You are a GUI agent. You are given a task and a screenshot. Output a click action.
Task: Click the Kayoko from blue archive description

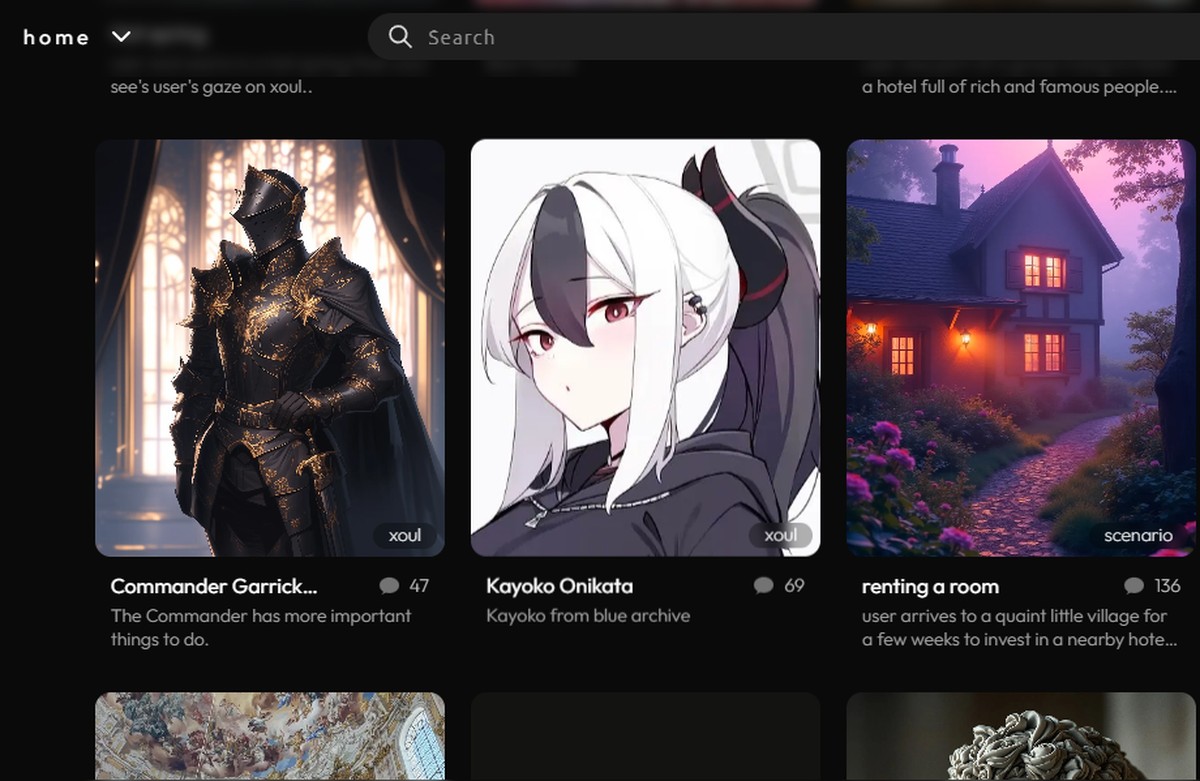pos(588,616)
